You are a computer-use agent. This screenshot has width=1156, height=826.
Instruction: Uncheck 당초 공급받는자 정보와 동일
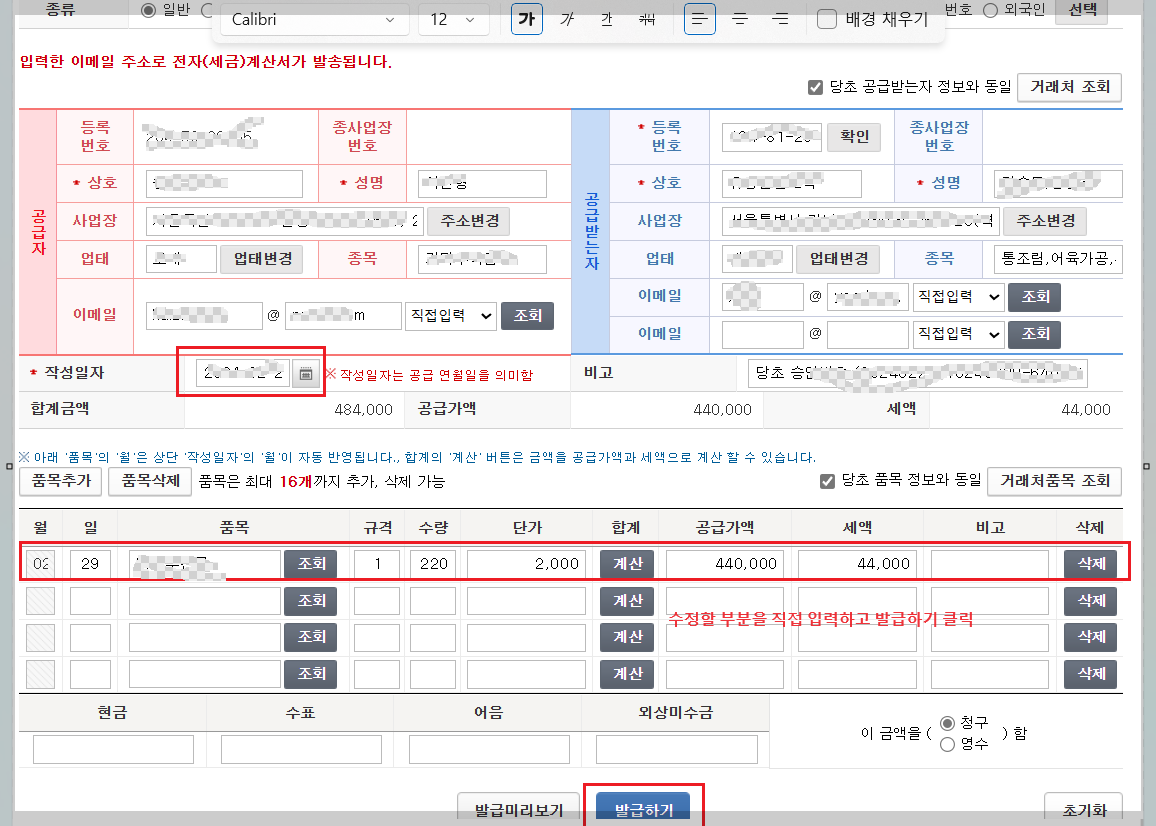817,87
